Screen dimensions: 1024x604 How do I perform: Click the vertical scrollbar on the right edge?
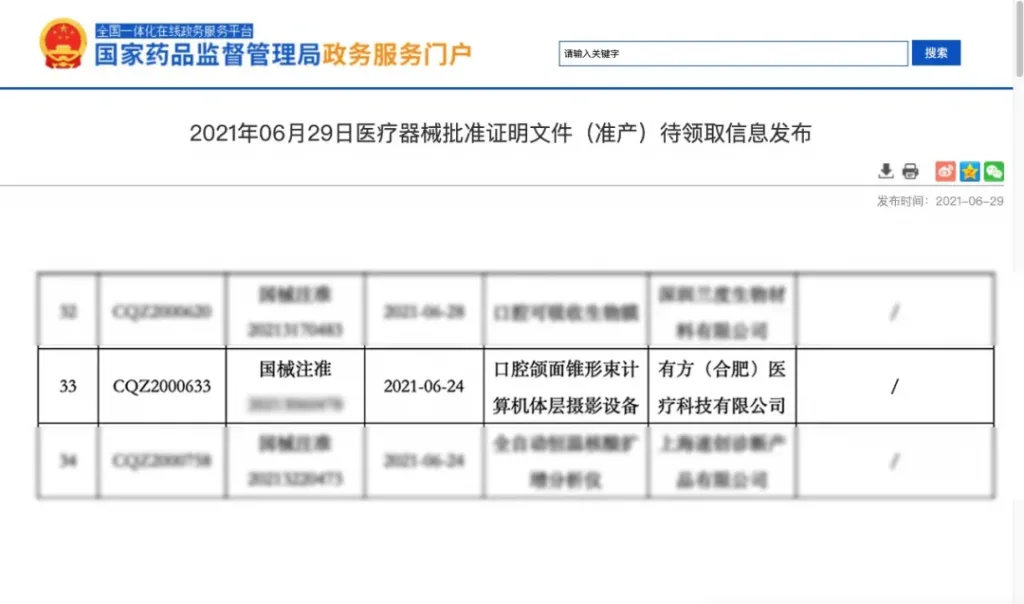click(1017, 300)
